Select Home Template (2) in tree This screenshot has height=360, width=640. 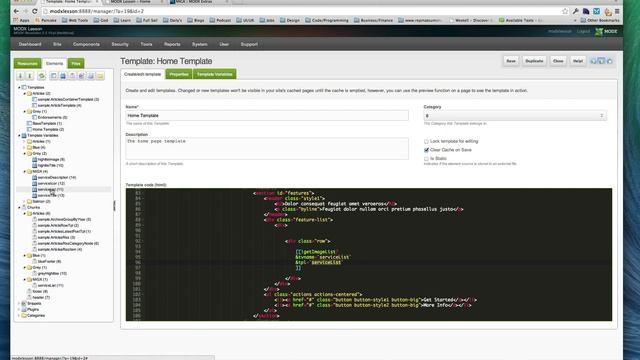pyautogui.click(x=48, y=129)
